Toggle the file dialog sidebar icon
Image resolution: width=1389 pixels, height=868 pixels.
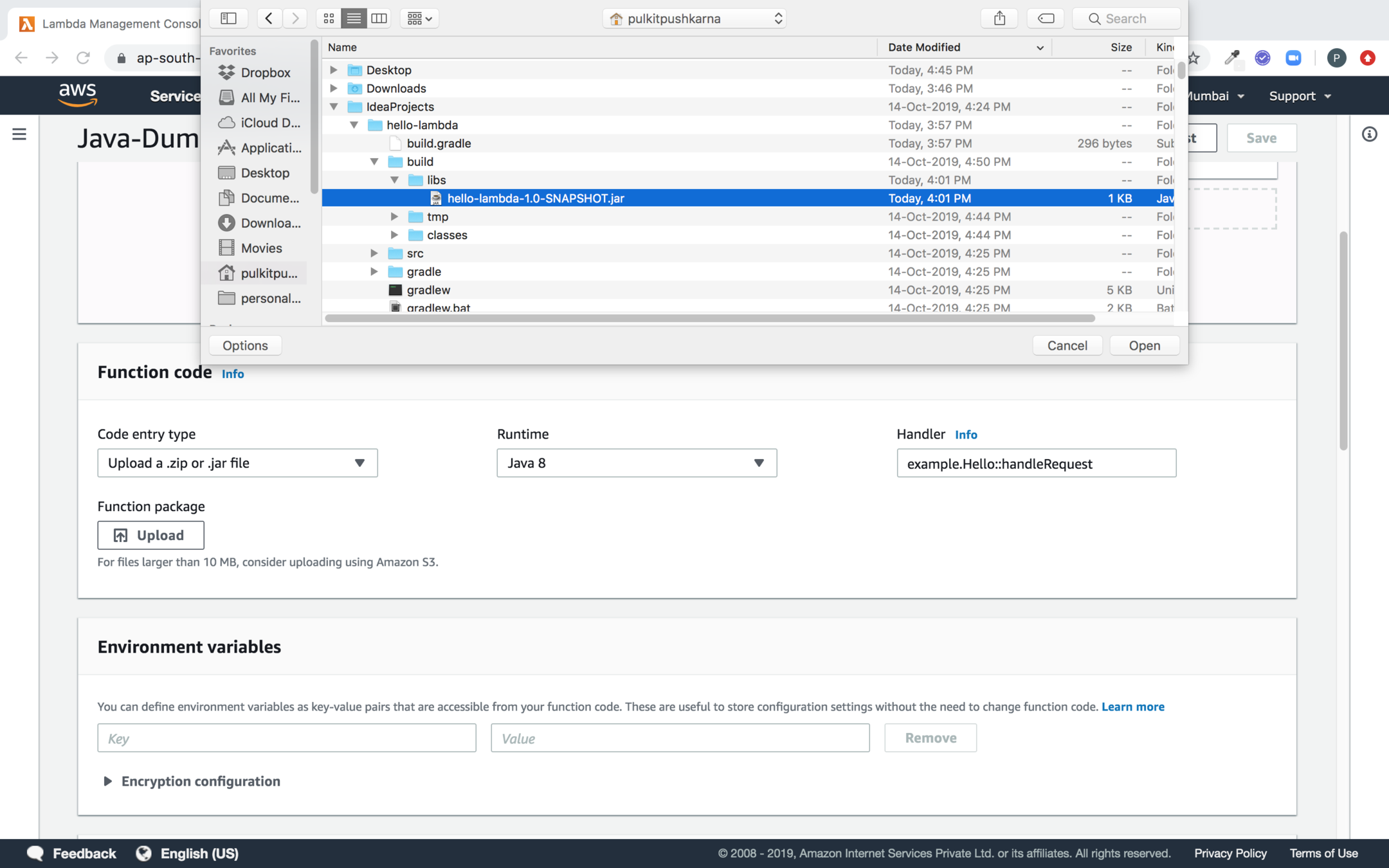[228, 18]
